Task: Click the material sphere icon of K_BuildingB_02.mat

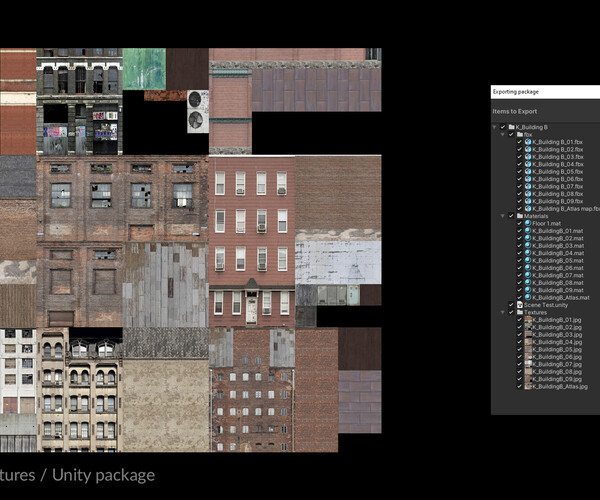Action: (528, 238)
